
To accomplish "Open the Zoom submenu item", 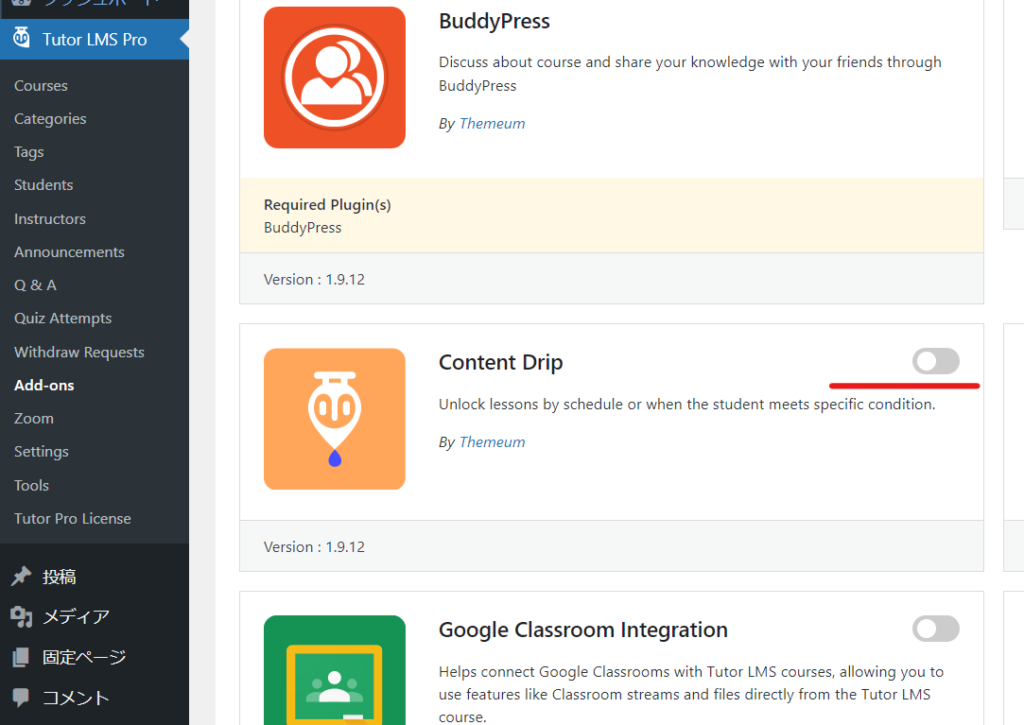I will [x=34, y=419].
